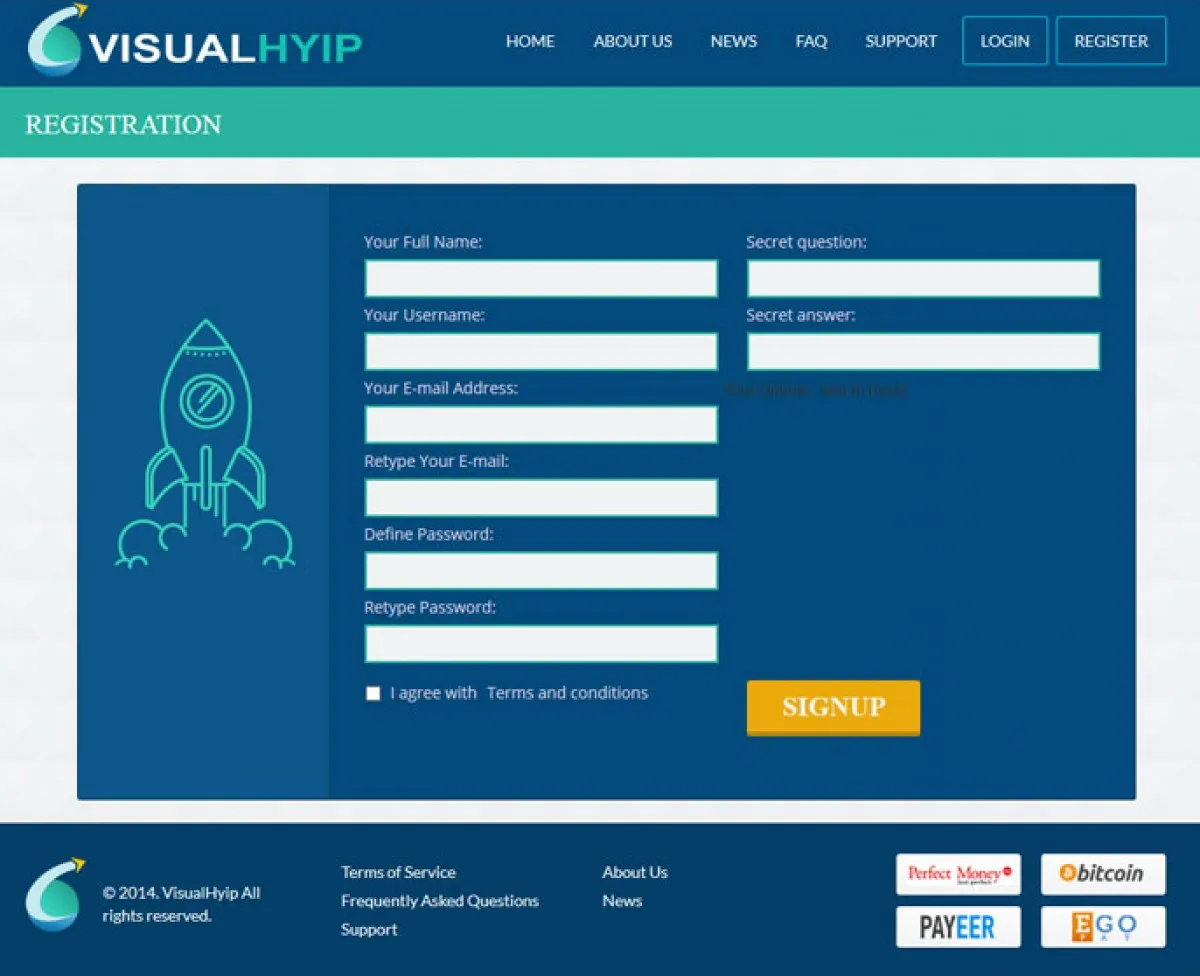The height and width of the screenshot is (976, 1200).
Task: Open the NEWS menu item
Action: pos(734,41)
